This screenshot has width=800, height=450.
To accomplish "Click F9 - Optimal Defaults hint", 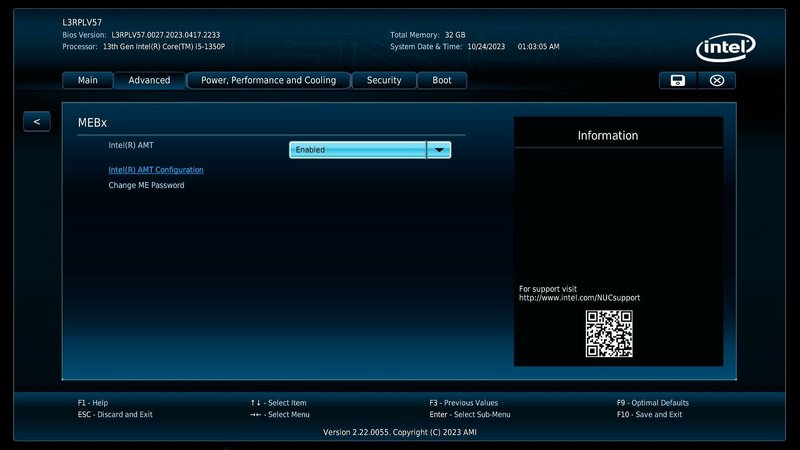I will click(653, 403).
